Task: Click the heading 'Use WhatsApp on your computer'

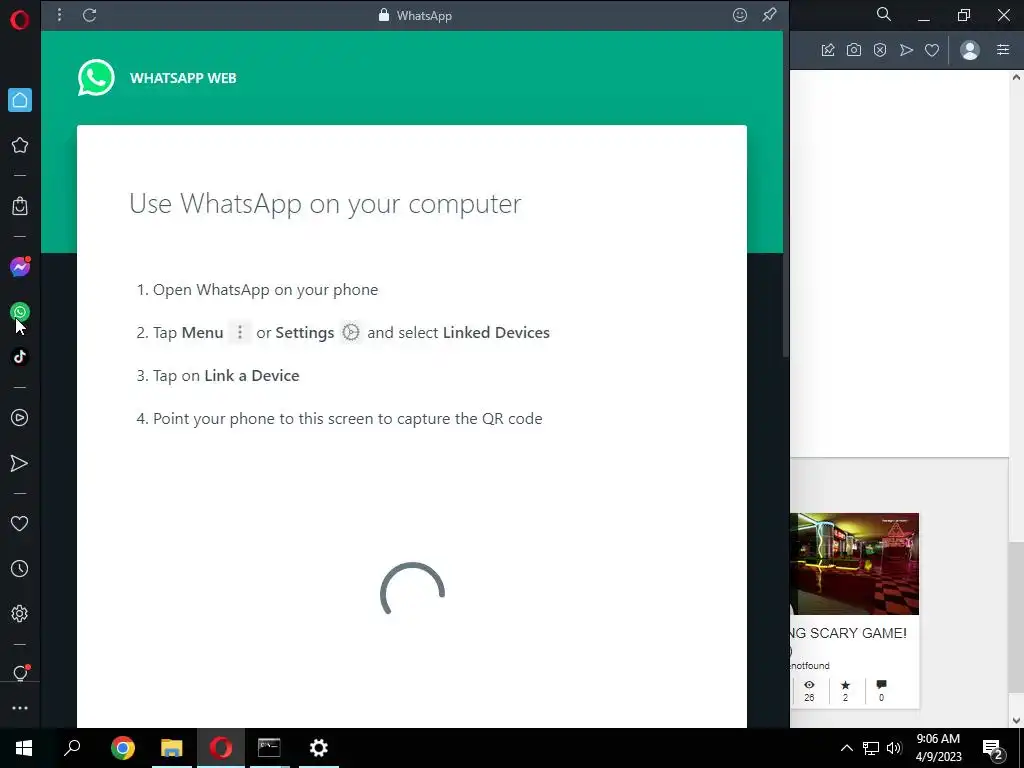Action: pos(325,204)
